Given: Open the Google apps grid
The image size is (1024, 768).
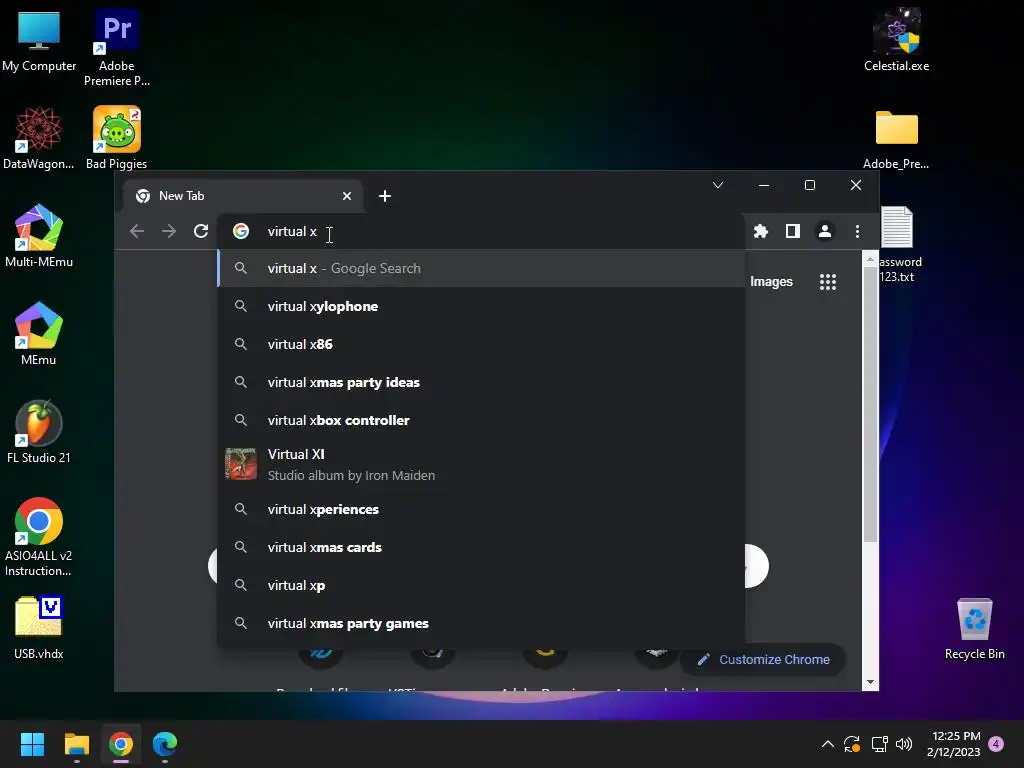Looking at the screenshot, I should pyautogui.click(x=828, y=281).
